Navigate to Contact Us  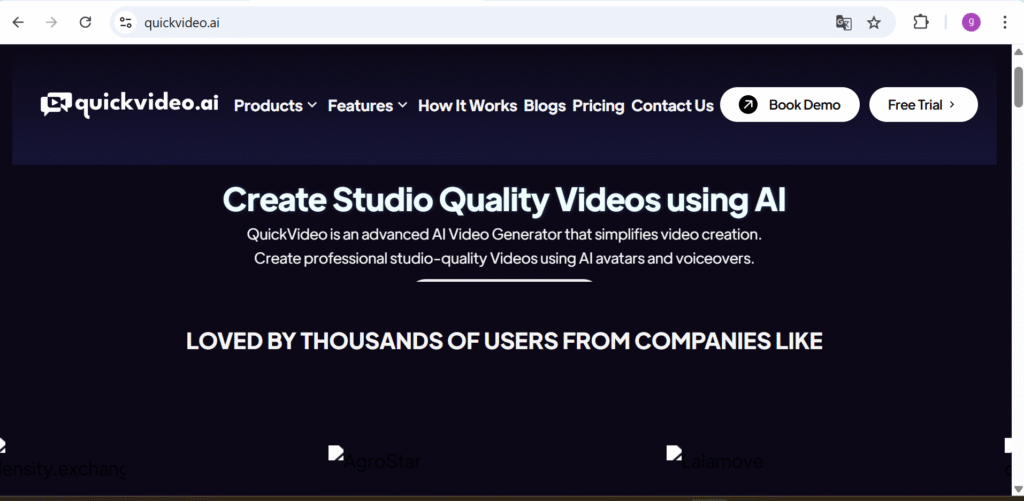[x=672, y=105]
